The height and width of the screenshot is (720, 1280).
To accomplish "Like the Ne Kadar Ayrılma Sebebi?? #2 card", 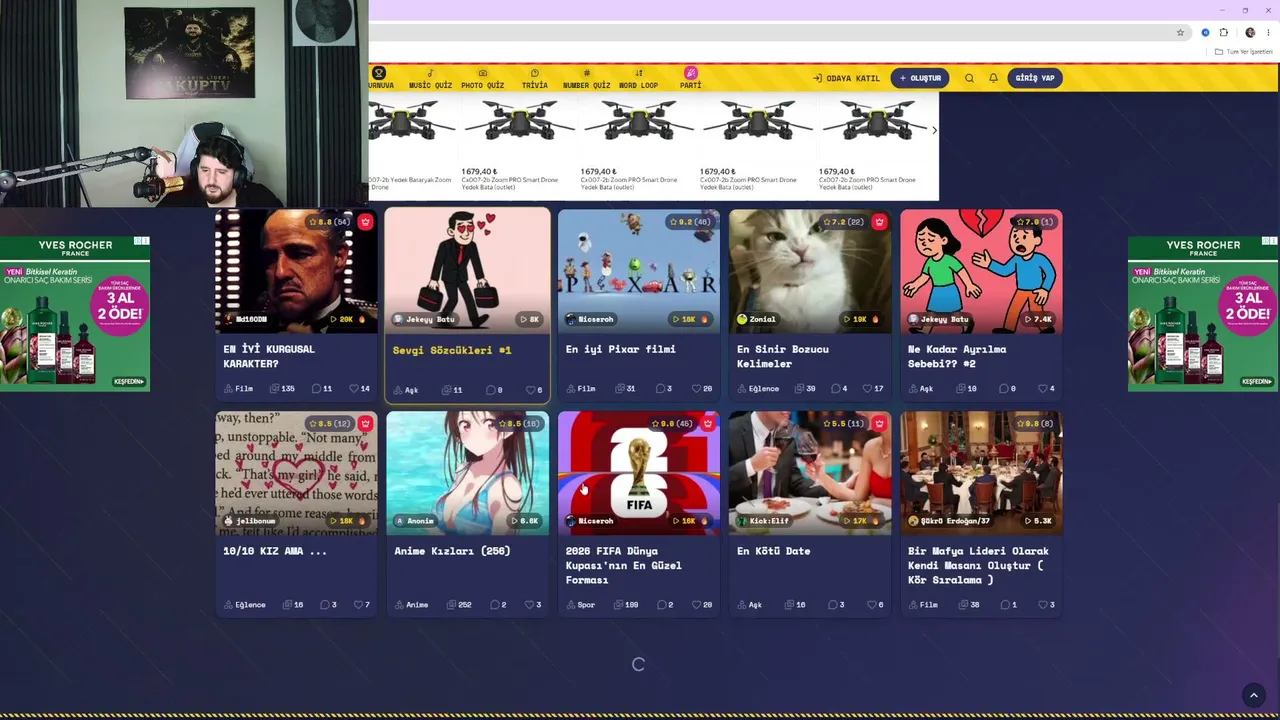I will pyautogui.click(x=1046, y=389).
